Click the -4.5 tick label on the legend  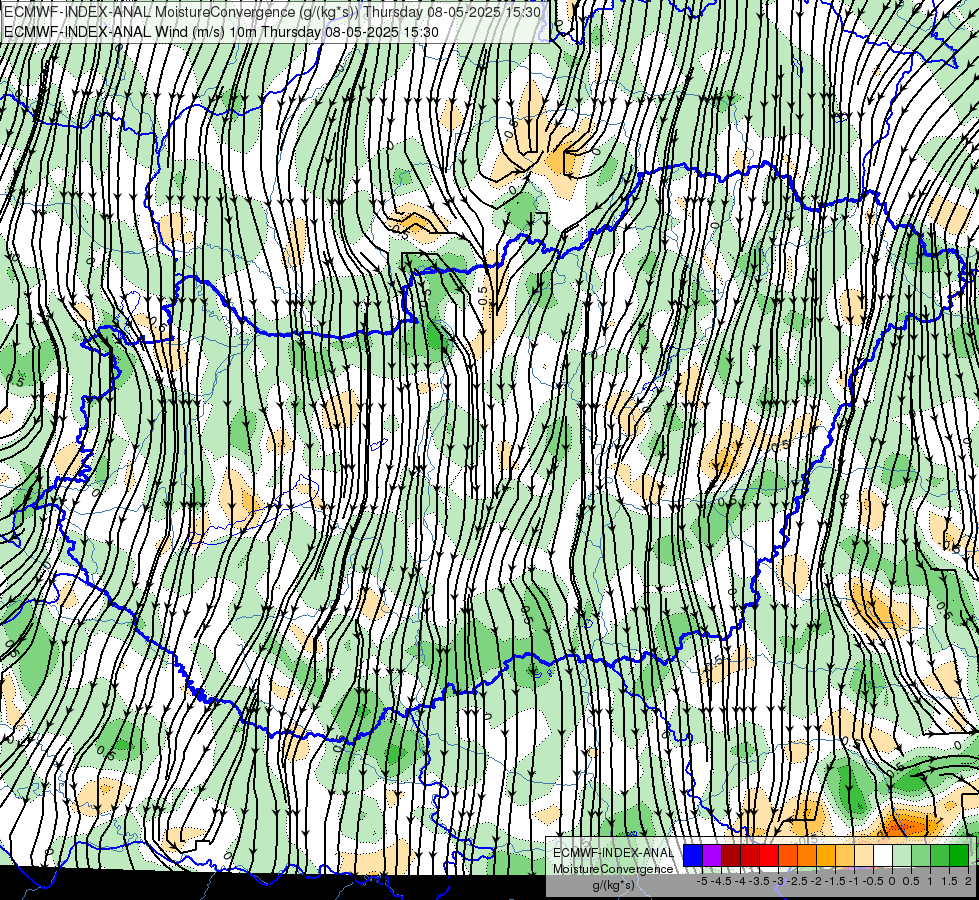pyautogui.click(x=721, y=881)
